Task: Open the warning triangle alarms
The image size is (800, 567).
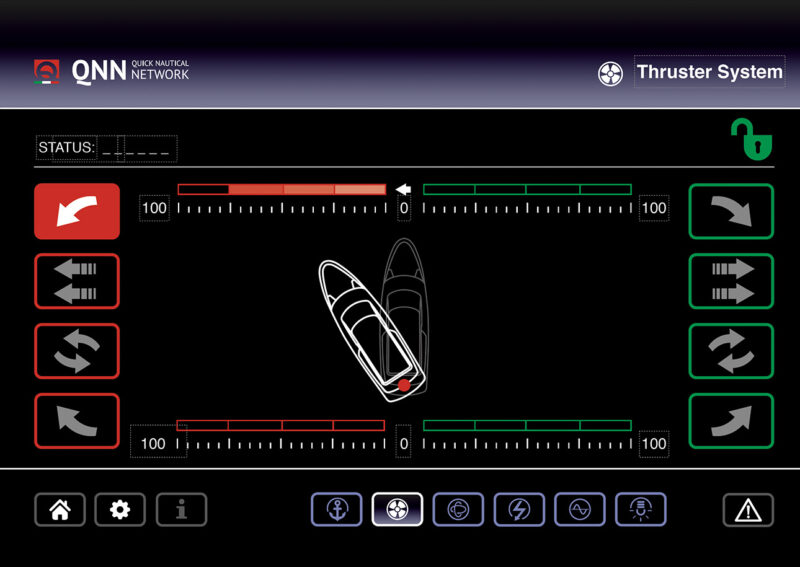Action: 748,509
